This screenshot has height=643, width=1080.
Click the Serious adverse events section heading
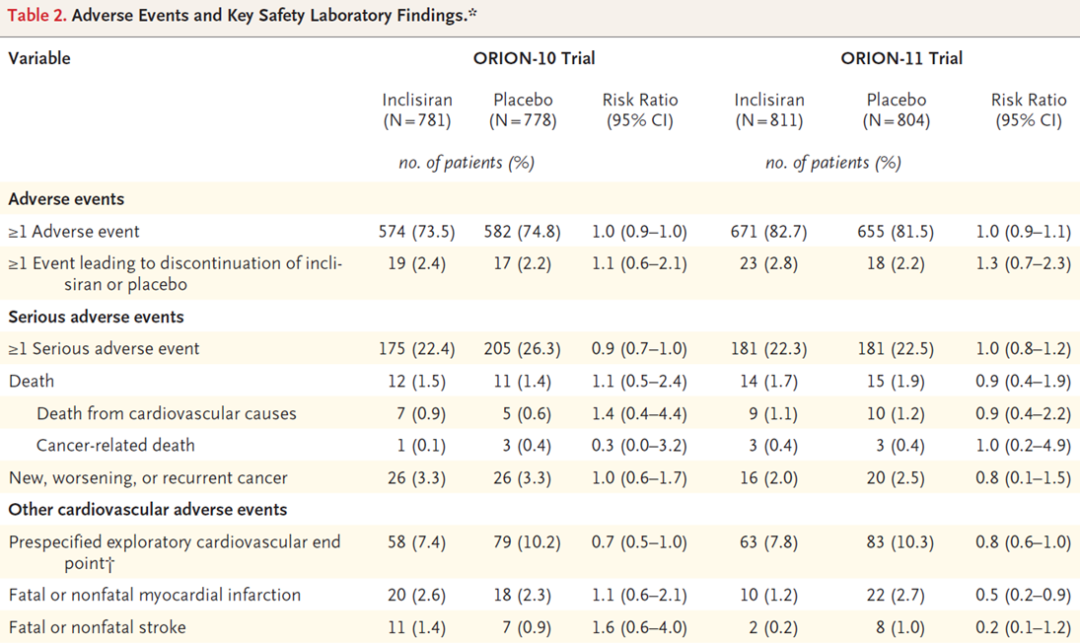pos(96,317)
